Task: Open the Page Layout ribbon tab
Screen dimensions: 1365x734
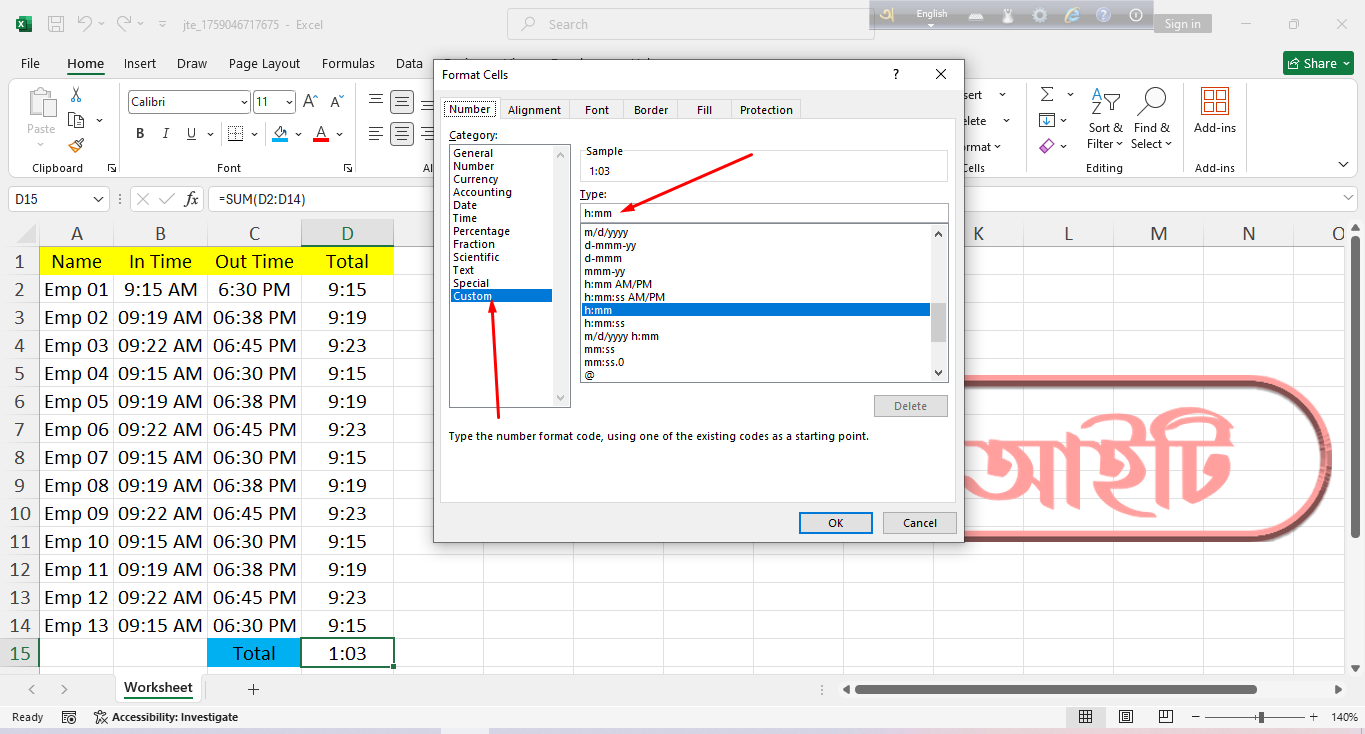Action: point(264,64)
